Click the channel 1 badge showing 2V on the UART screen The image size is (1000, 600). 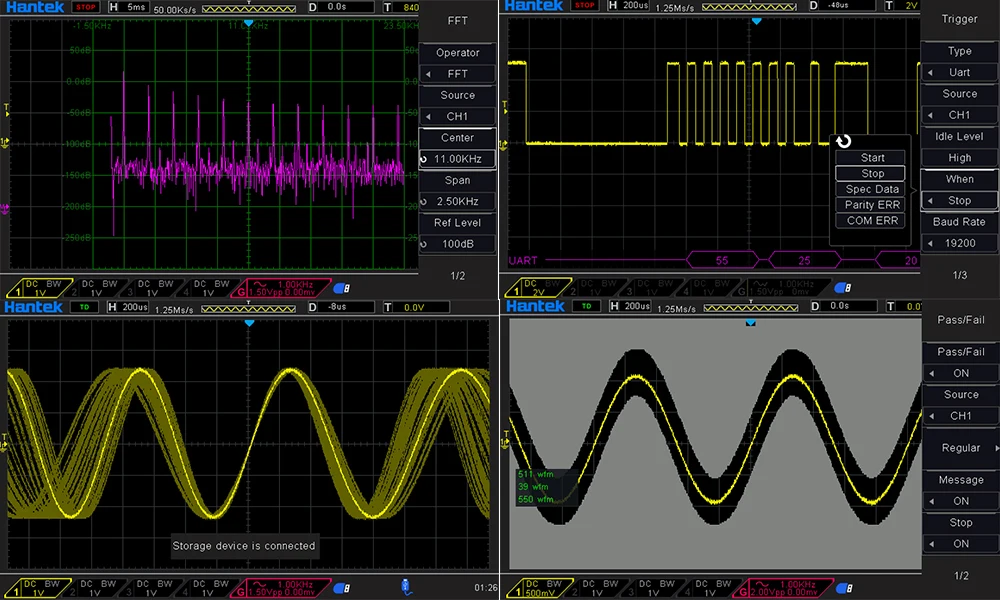537,288
